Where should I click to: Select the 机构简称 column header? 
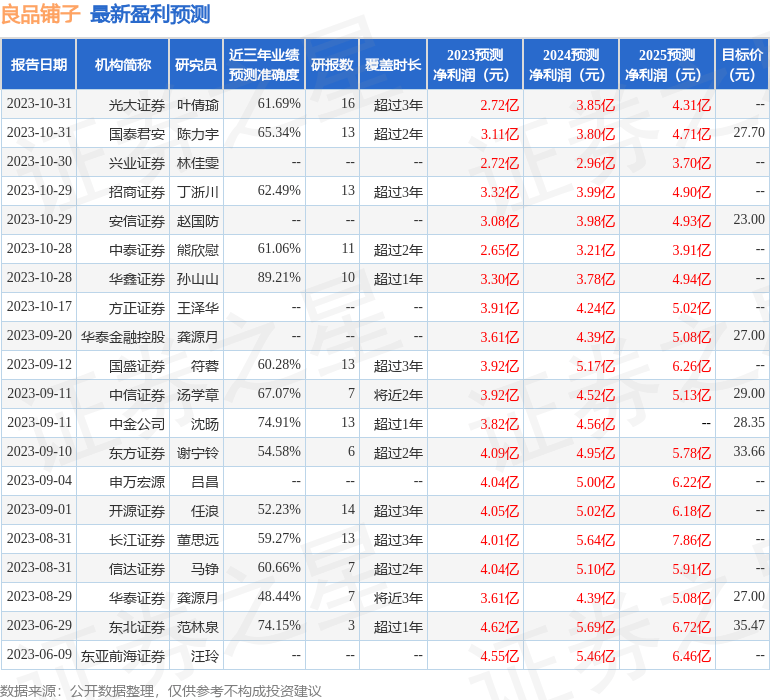[x=123, y=64]
